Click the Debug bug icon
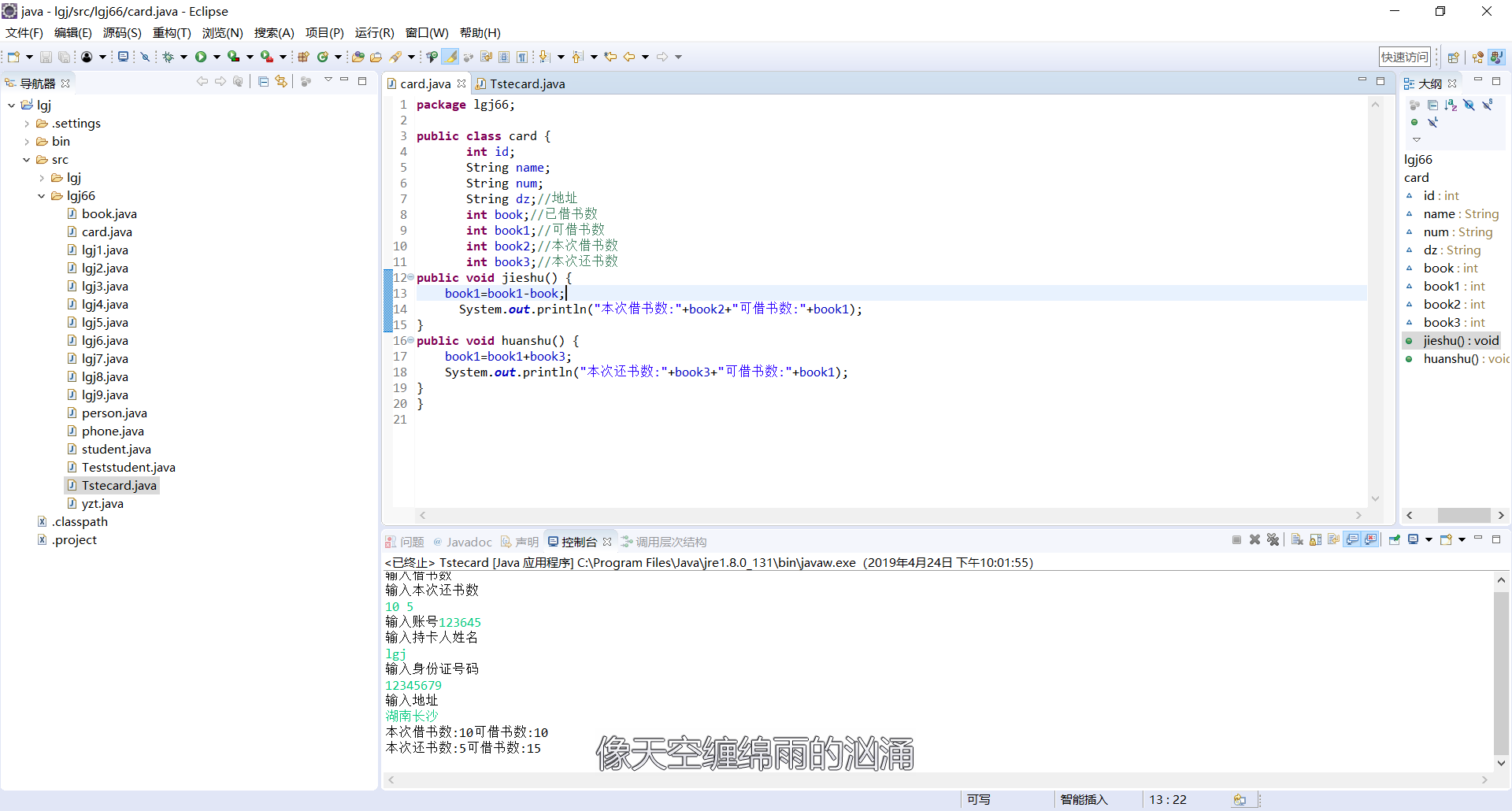Screen dimensions: 1512x811 168,57
